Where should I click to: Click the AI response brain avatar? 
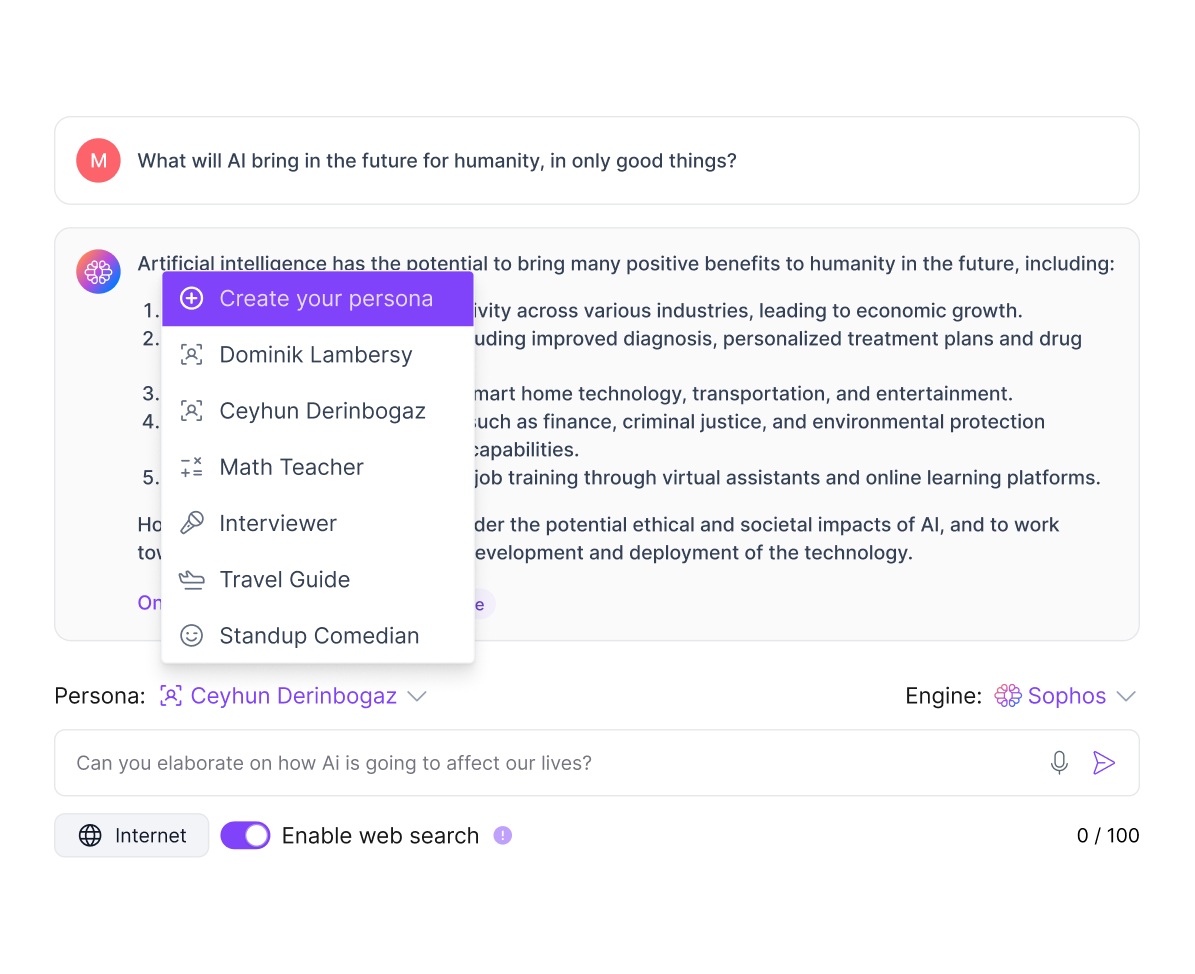coord(98,271)
